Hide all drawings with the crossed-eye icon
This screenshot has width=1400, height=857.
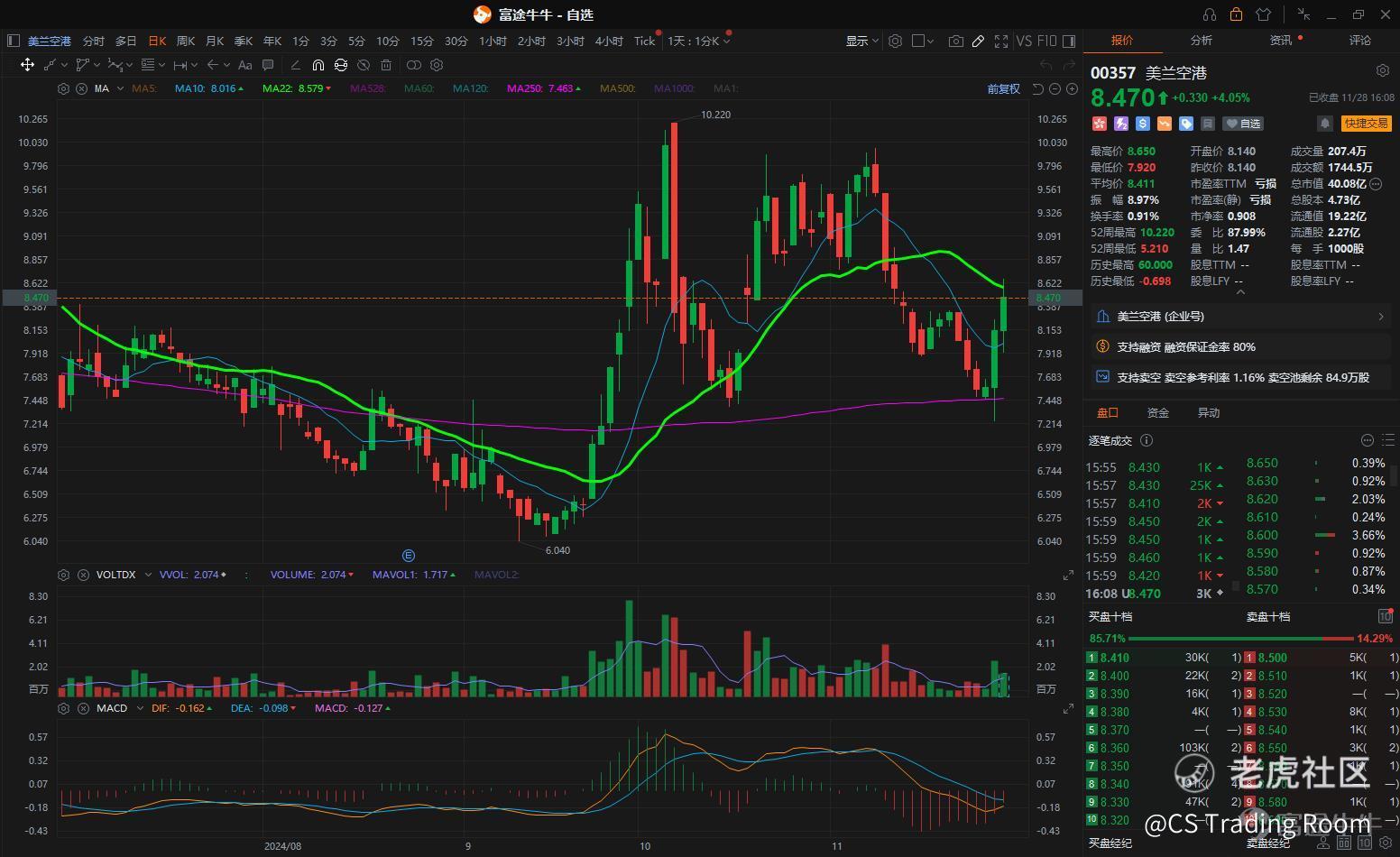364,65
